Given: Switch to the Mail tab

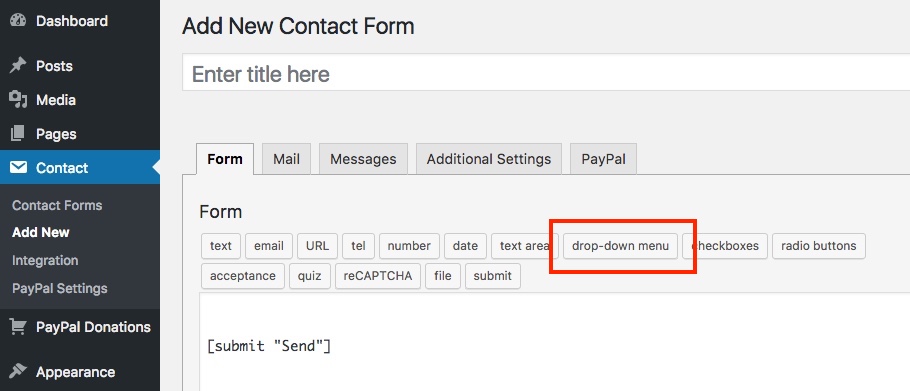Looking at the screenshot, I should [286, 159].
